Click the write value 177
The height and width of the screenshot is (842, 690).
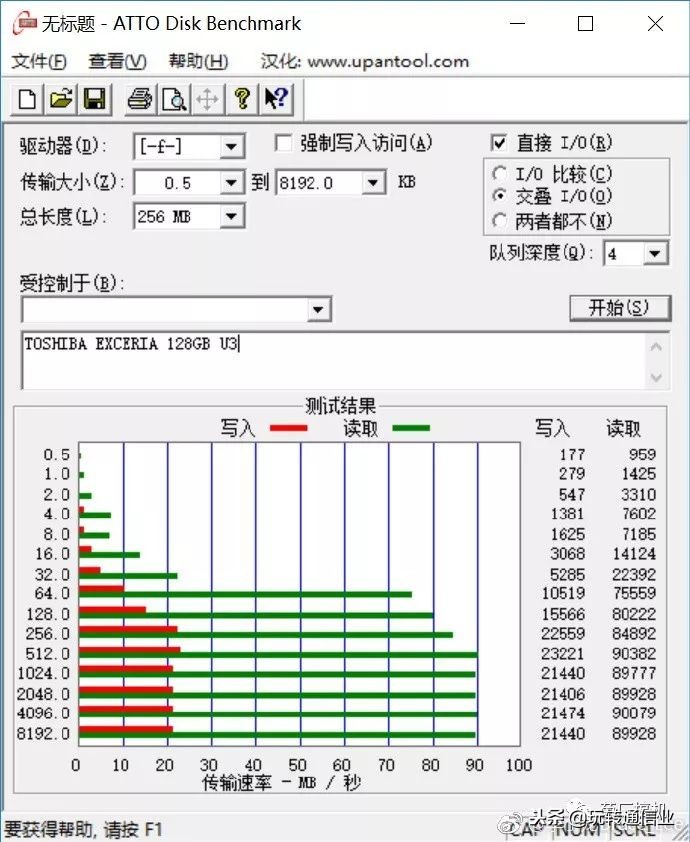click(x=572, y=455)
